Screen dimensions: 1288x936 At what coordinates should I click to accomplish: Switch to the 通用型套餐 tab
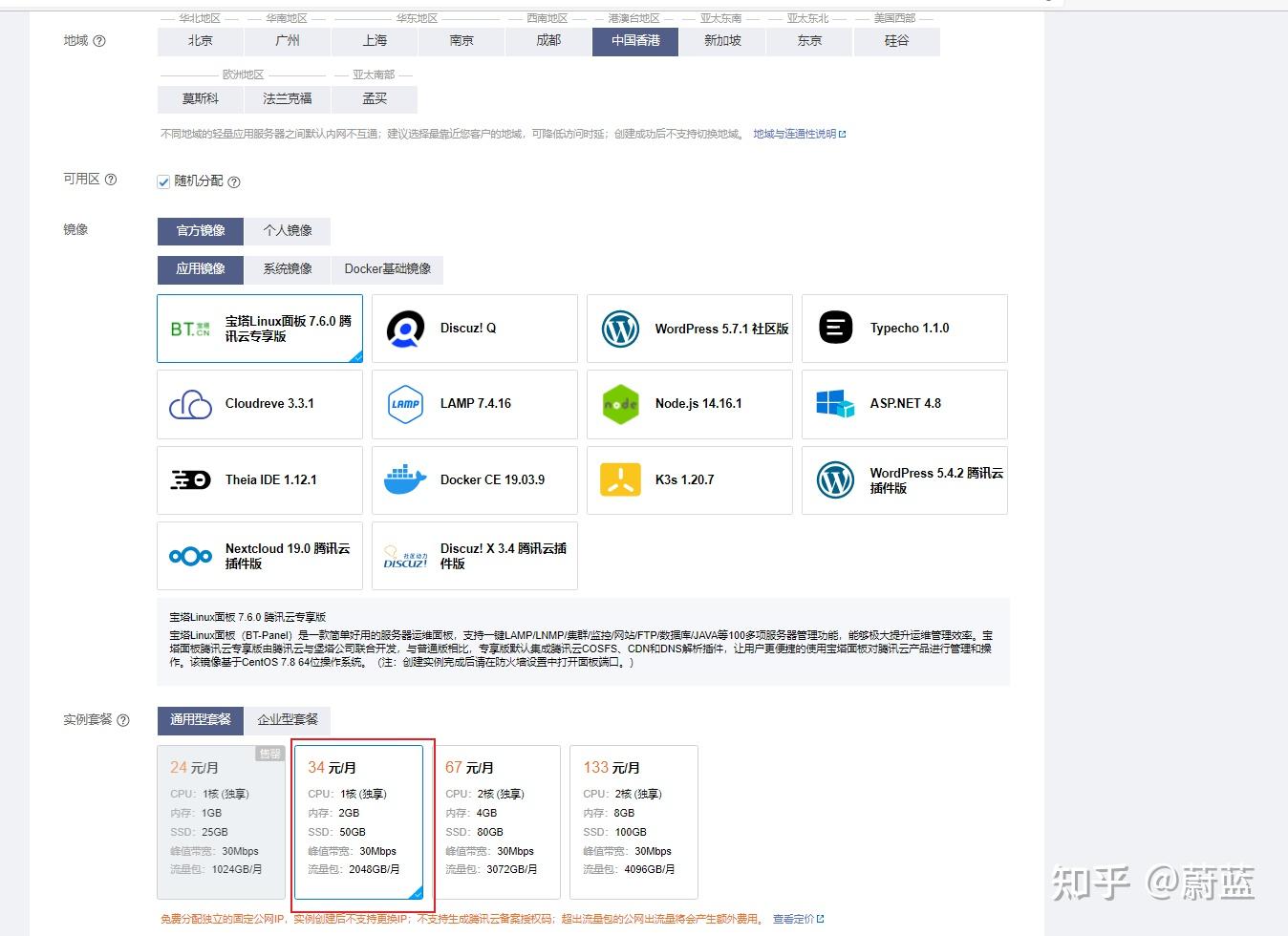pos(201,719)
